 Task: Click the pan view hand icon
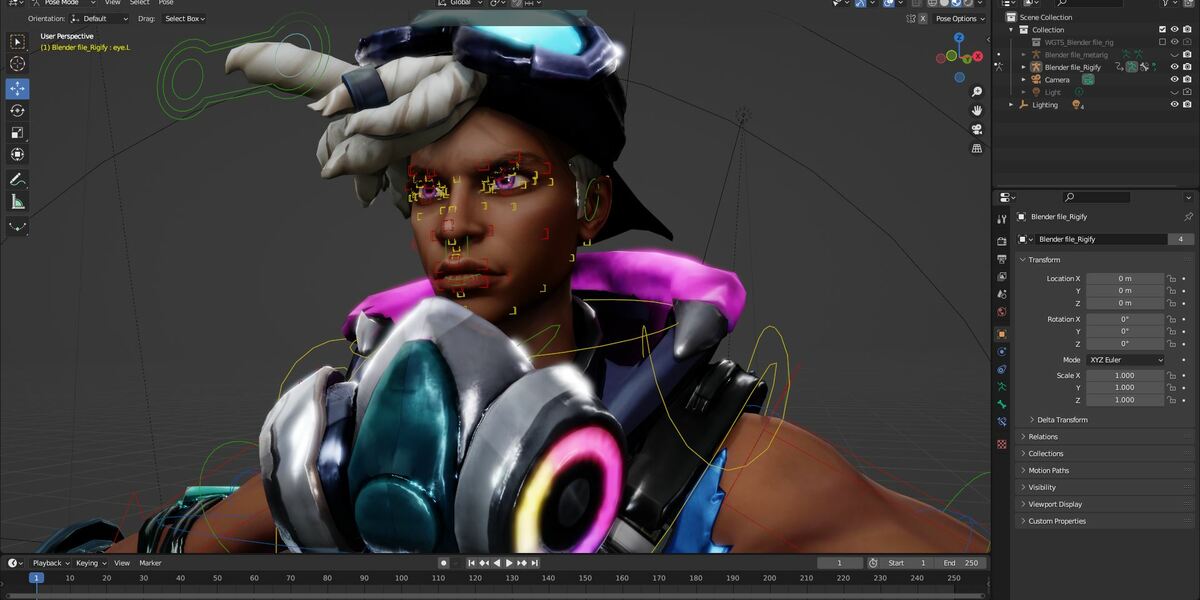(x=976, y=109)
